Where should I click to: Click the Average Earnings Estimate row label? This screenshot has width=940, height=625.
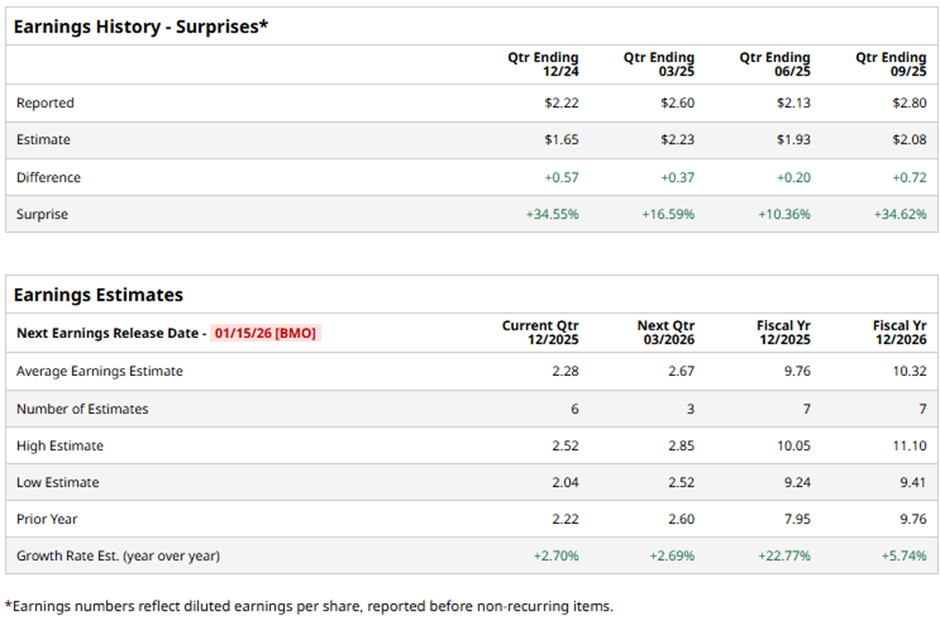click(x=100, y=371)
